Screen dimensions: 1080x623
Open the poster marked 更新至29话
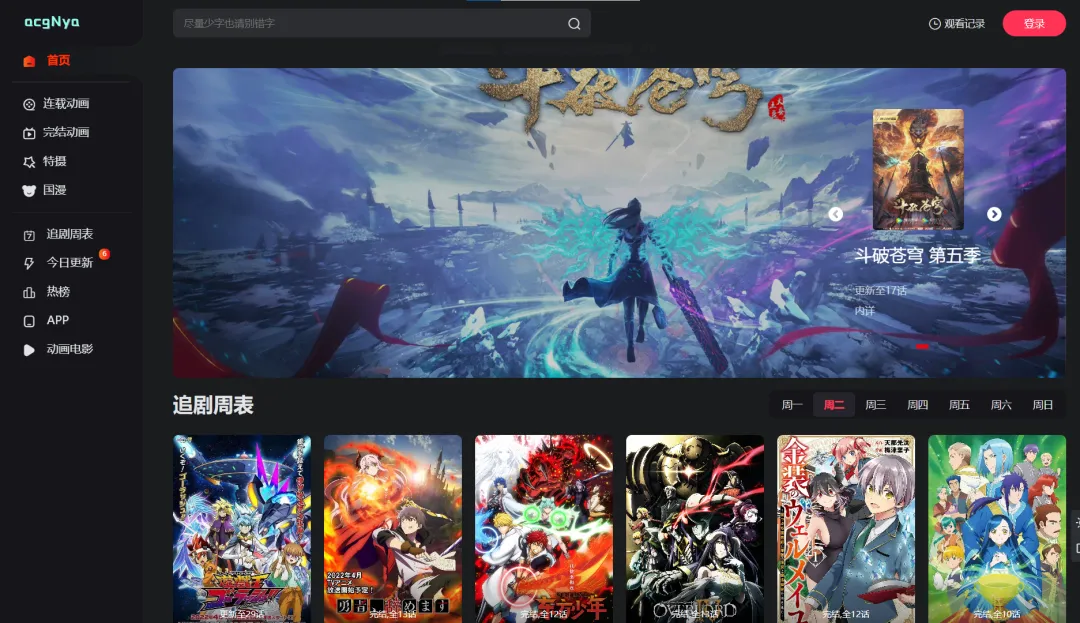242,529
